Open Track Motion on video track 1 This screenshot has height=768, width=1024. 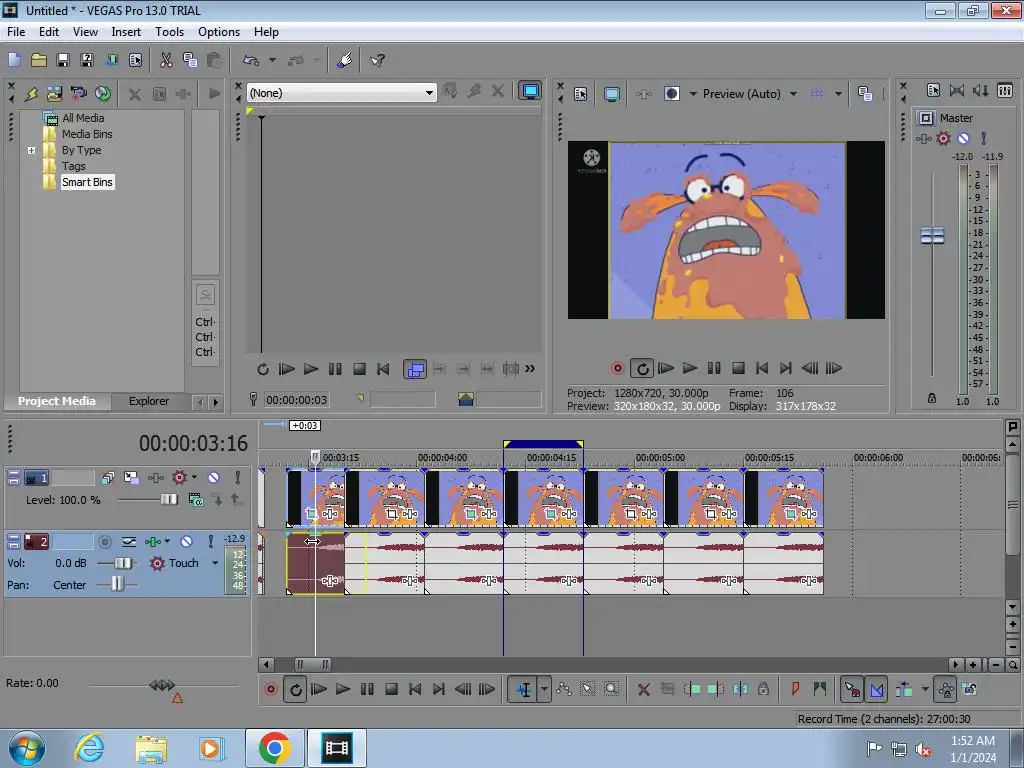(131, 478)
